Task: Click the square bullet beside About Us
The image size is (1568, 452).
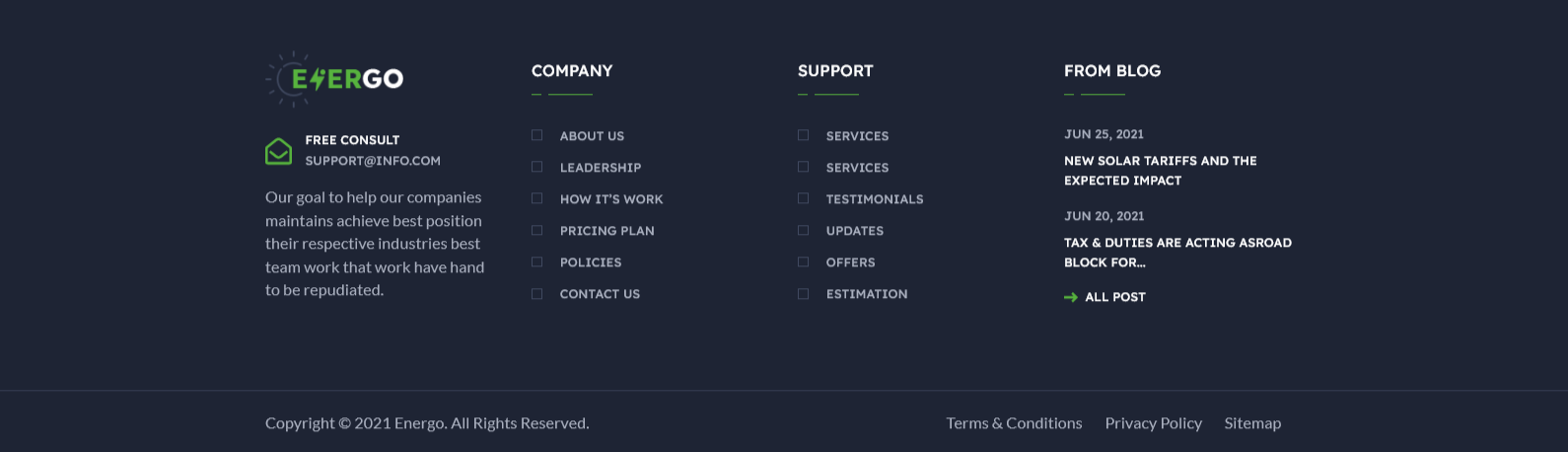Action: [x=537, y=135]
